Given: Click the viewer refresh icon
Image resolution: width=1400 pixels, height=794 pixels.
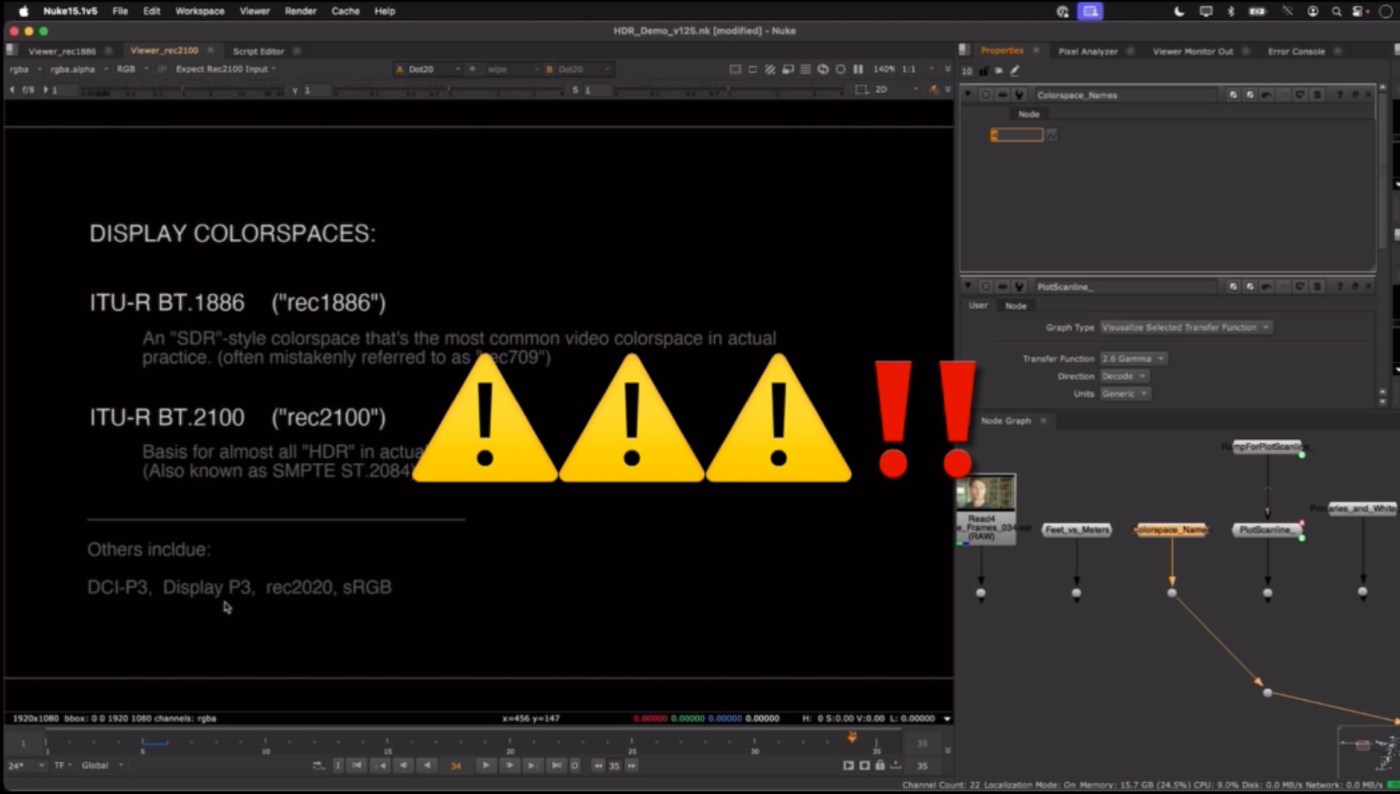Looking at the screenshot, I should click(823, 69).
